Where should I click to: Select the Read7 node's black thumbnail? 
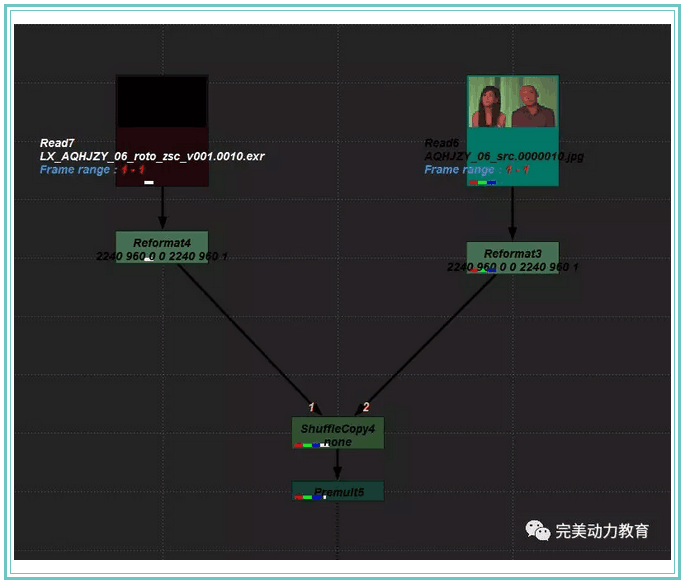pyautogui.click(x=162, y=102)
